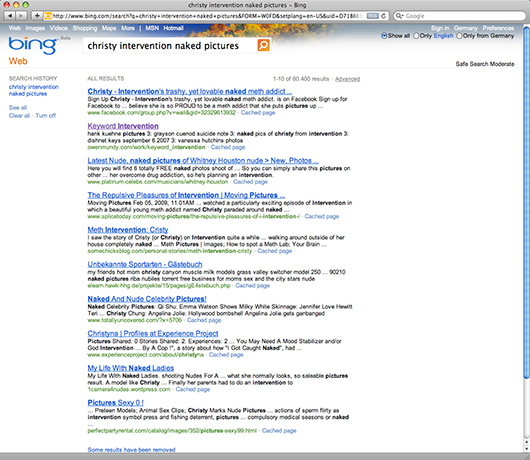Open Meth Intervention: Cristy result
This screenshot has height=460, width=530.
[128, 230]
